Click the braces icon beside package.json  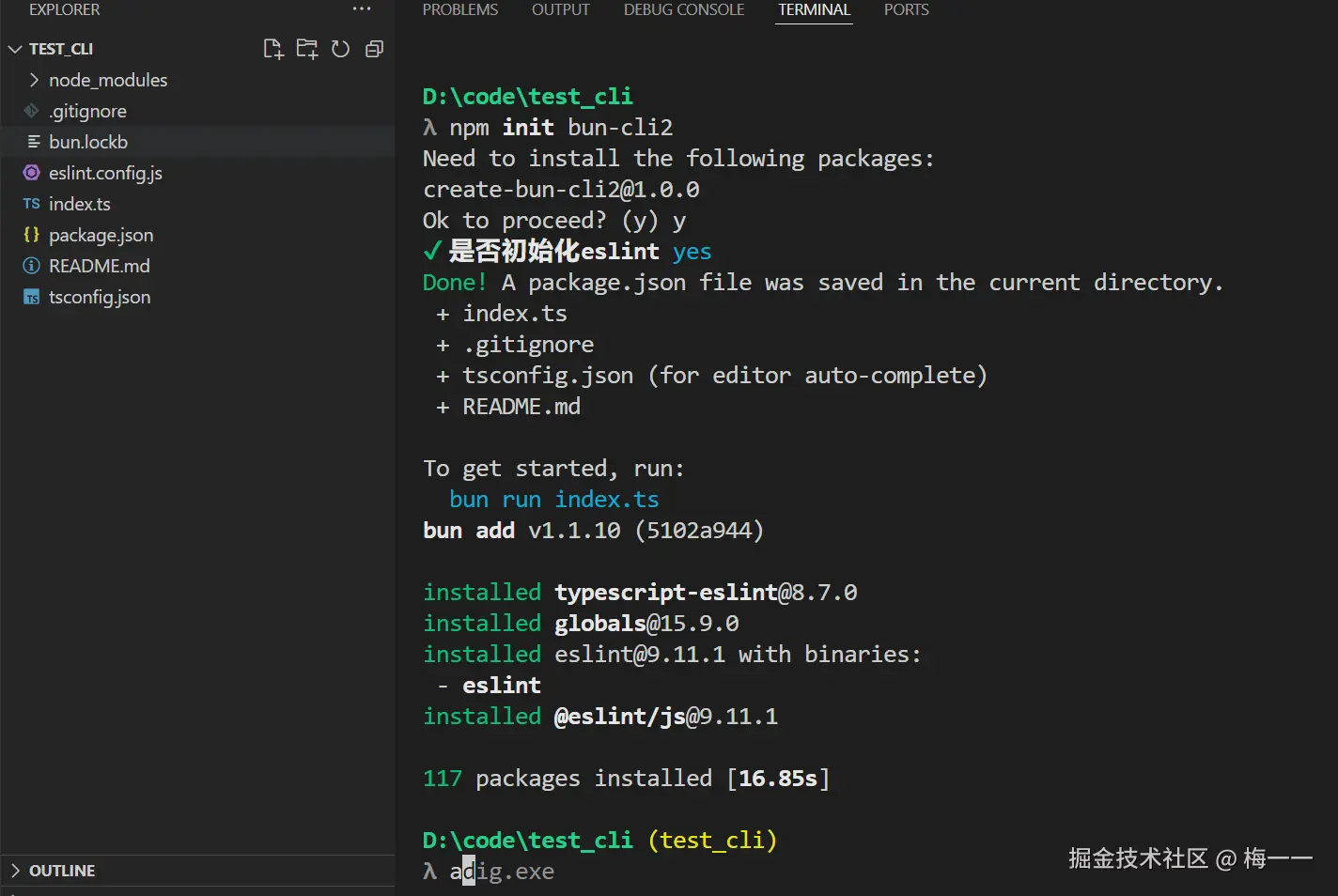pos(31,235)
